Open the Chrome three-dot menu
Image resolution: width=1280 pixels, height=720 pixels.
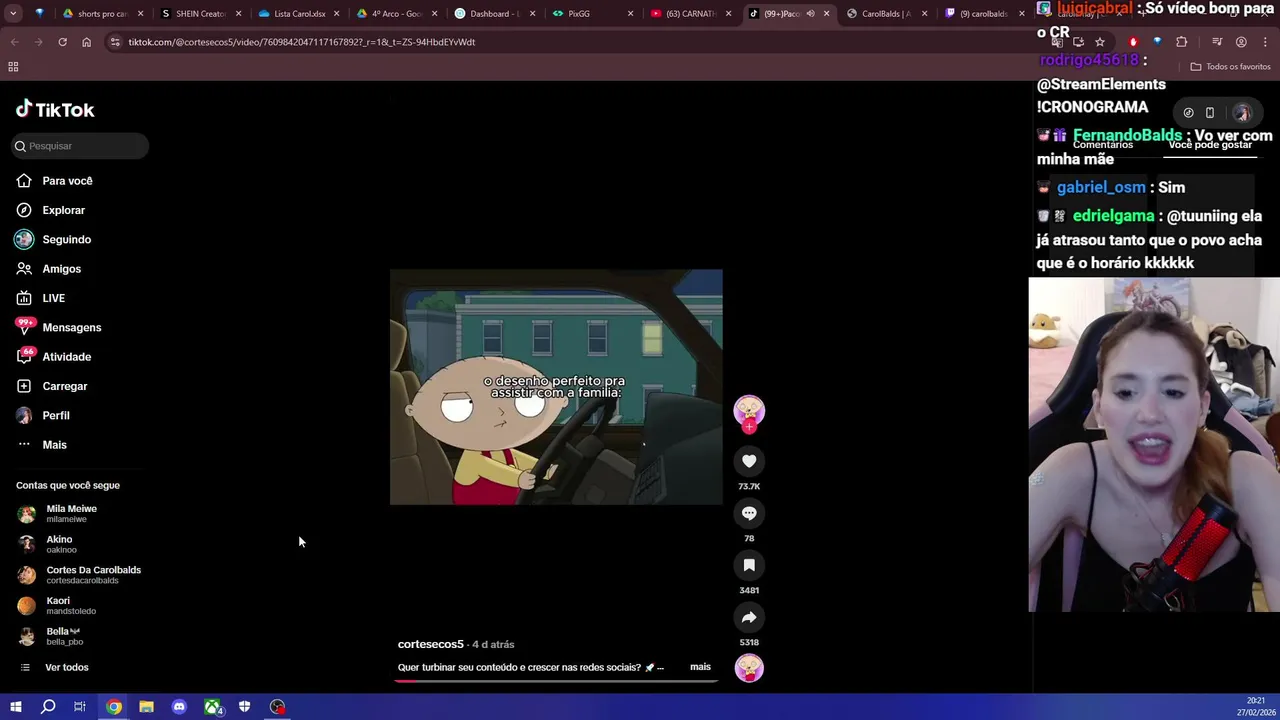(x=1265, y=42)
